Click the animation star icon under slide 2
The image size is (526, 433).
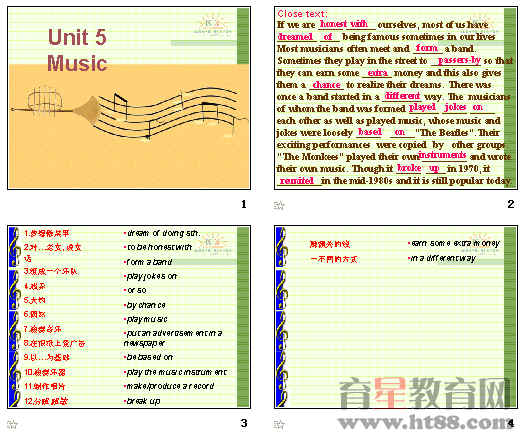[x=279, y=205]
